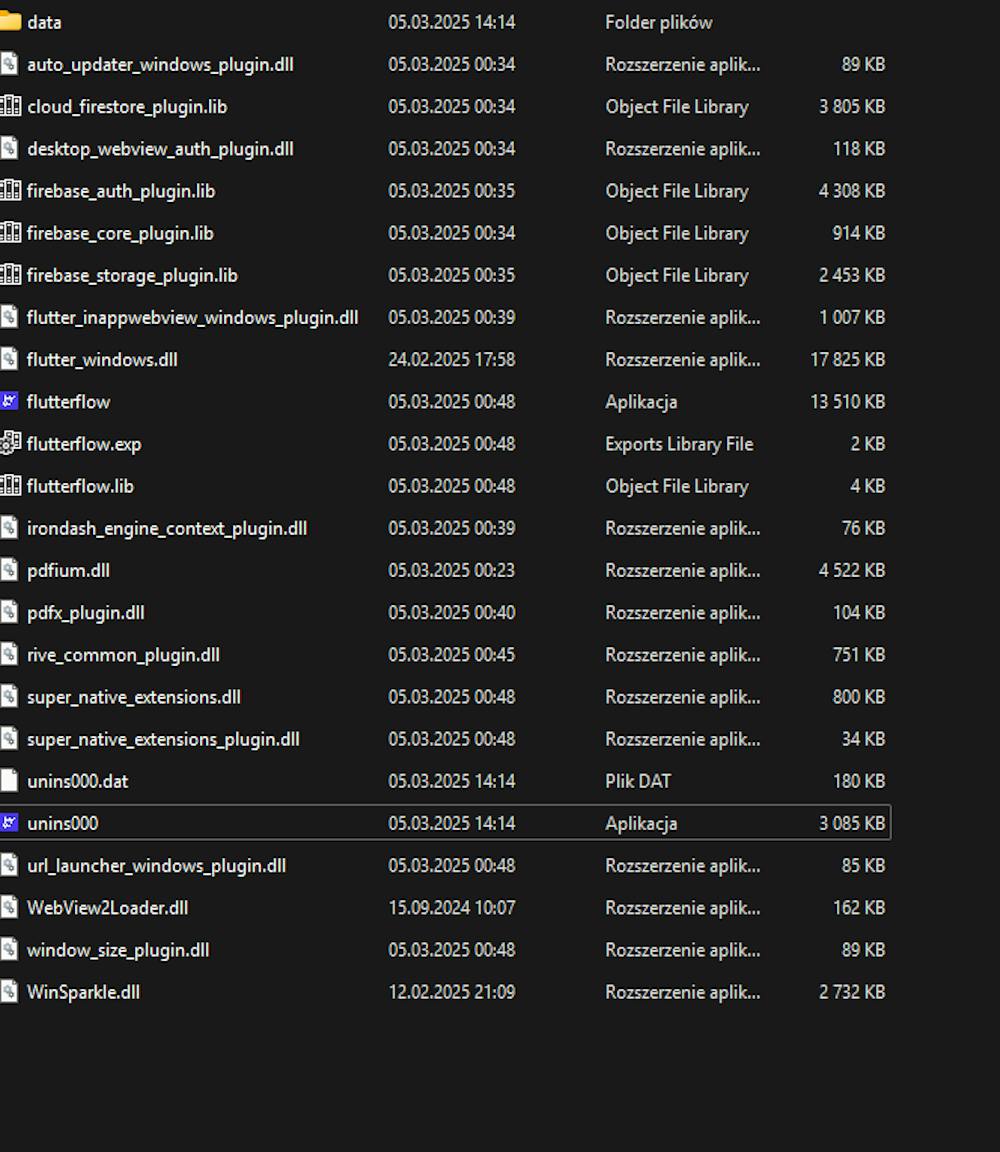Click the WebView2Loader.dll file icon
1000x1152 pixels.
click(x=9, y=907)
